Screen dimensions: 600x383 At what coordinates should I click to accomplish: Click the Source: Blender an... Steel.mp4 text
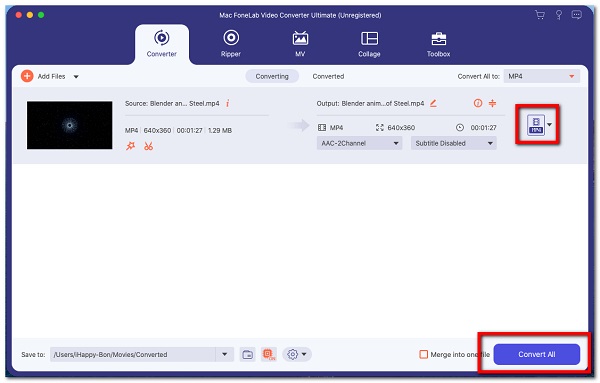[172, 103]
